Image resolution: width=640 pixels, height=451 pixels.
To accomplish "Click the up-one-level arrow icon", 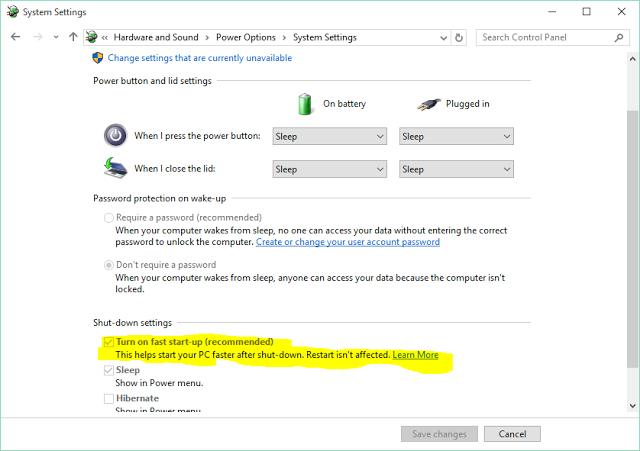I will [73, 37].
